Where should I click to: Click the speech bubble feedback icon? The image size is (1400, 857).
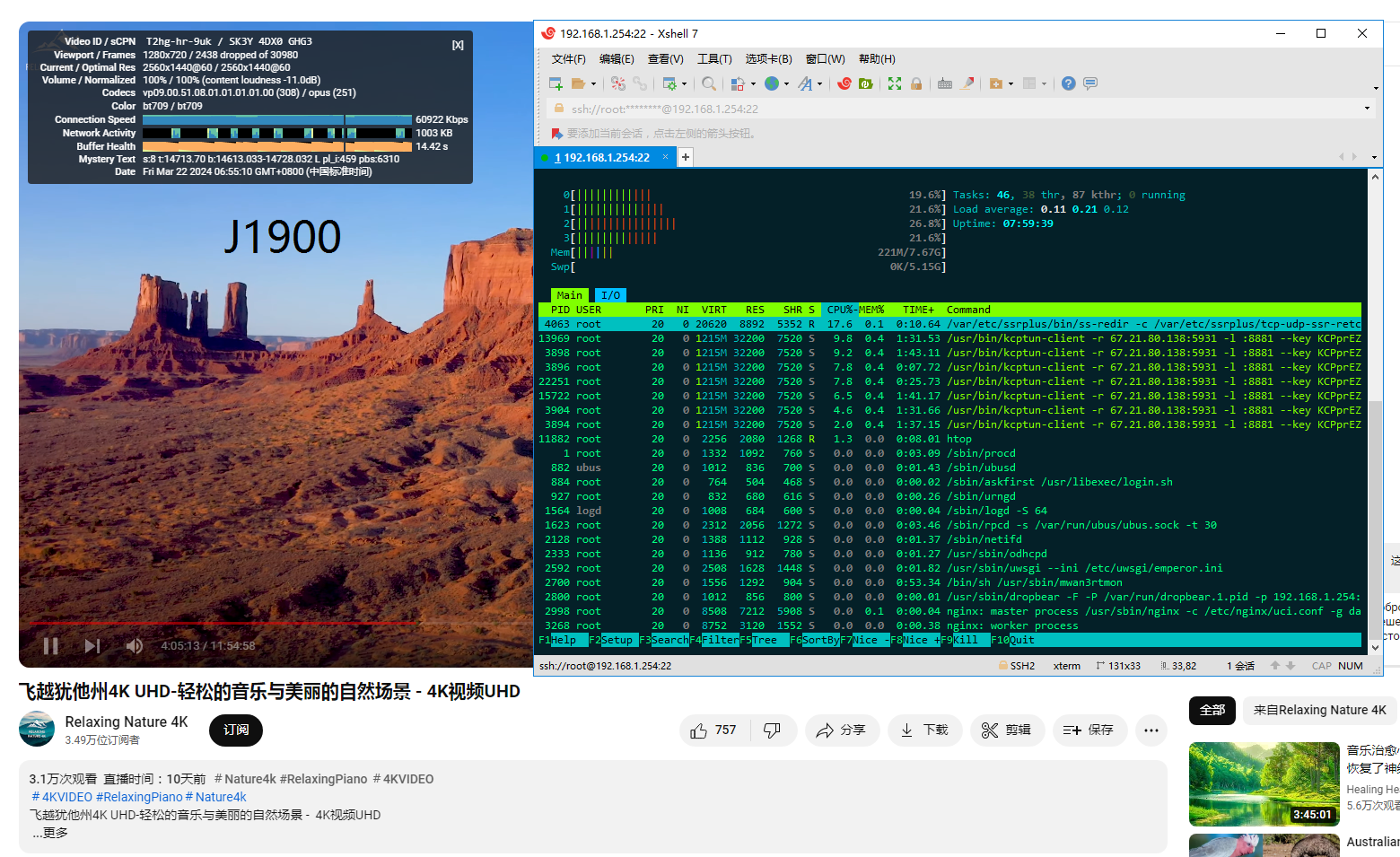click(x=1090, y=83)
